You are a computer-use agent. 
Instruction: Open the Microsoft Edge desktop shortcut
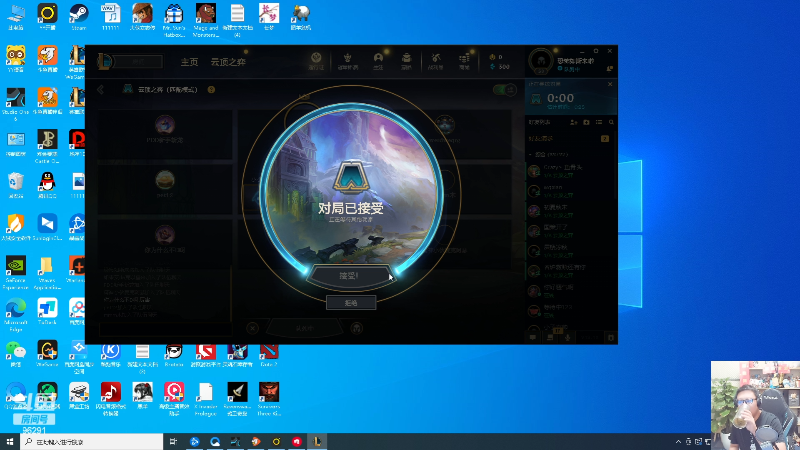15,315
